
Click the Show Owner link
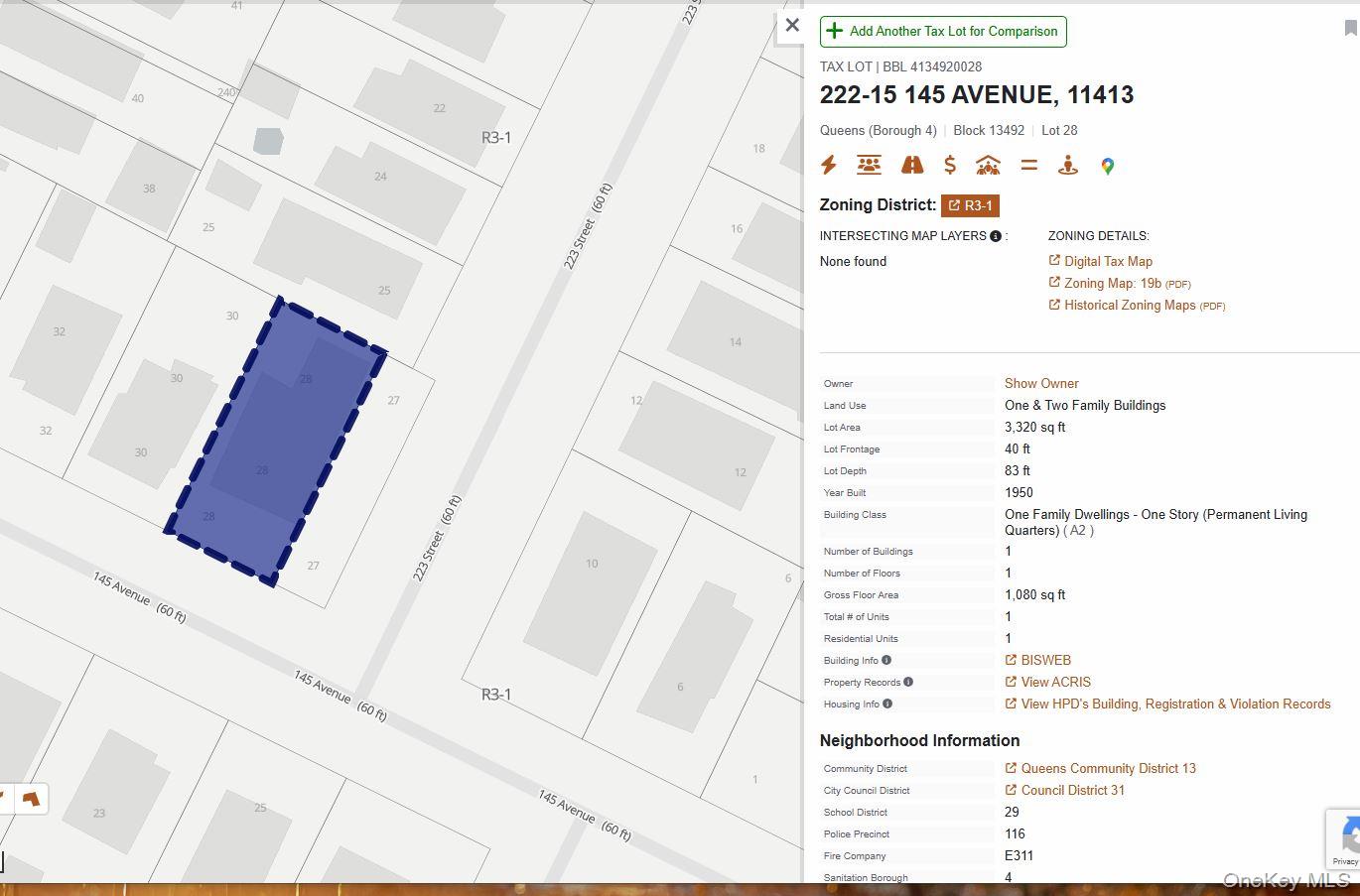coord(1041,383)
